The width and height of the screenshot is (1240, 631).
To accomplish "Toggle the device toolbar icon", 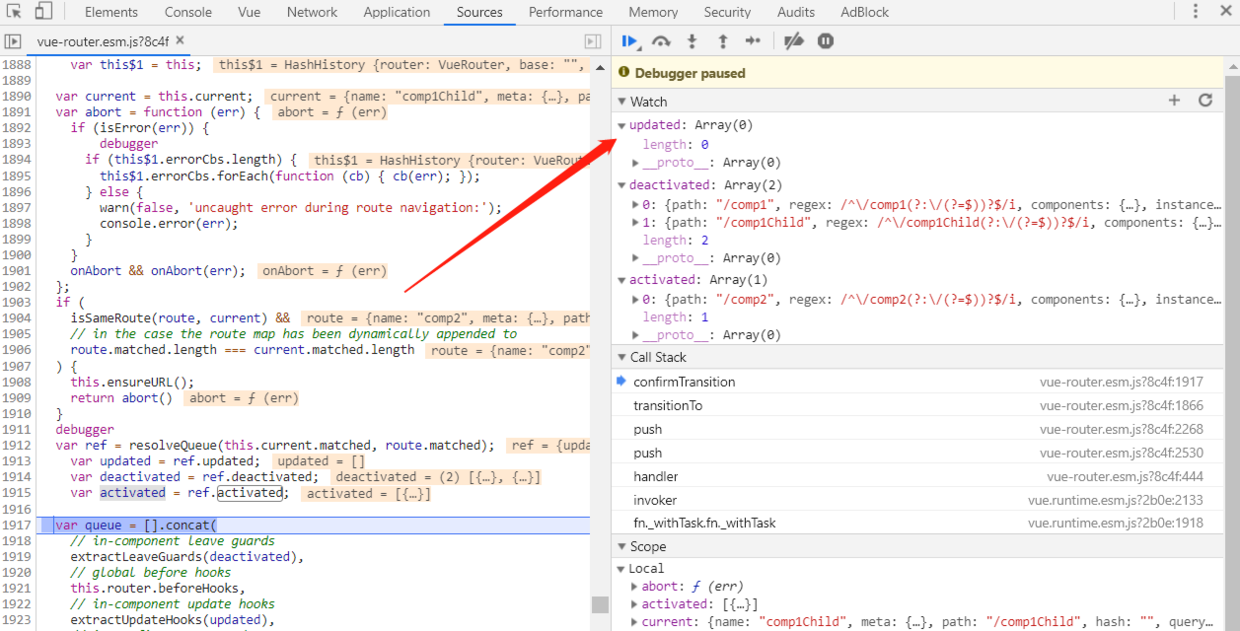I will pyautogui.click(x=44, y=12).
